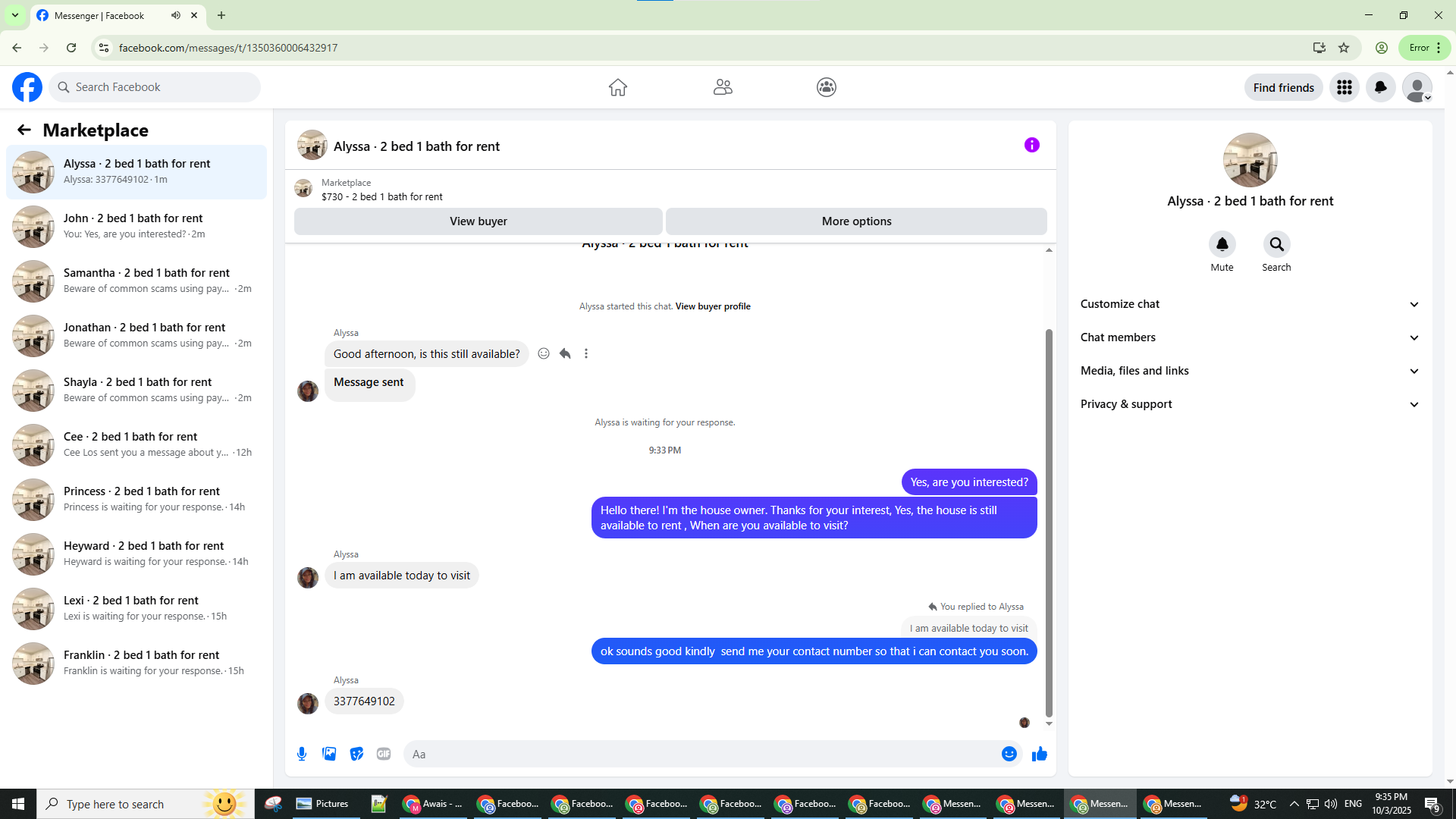This screenshot has width=1456, height=819.
Task: Open the Pictures taskbar window
Action: [x=323, y=804]
